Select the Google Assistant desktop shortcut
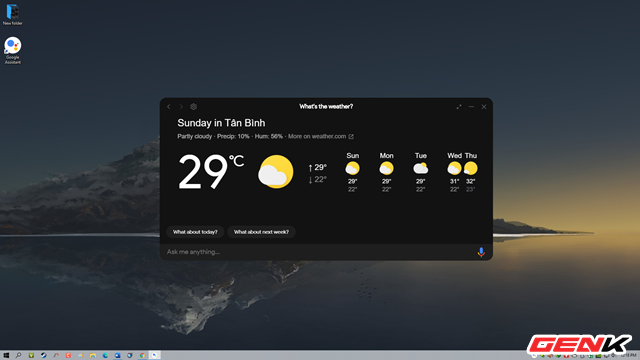This screenshot has width=640, height=360. click(x=13, y=51)
